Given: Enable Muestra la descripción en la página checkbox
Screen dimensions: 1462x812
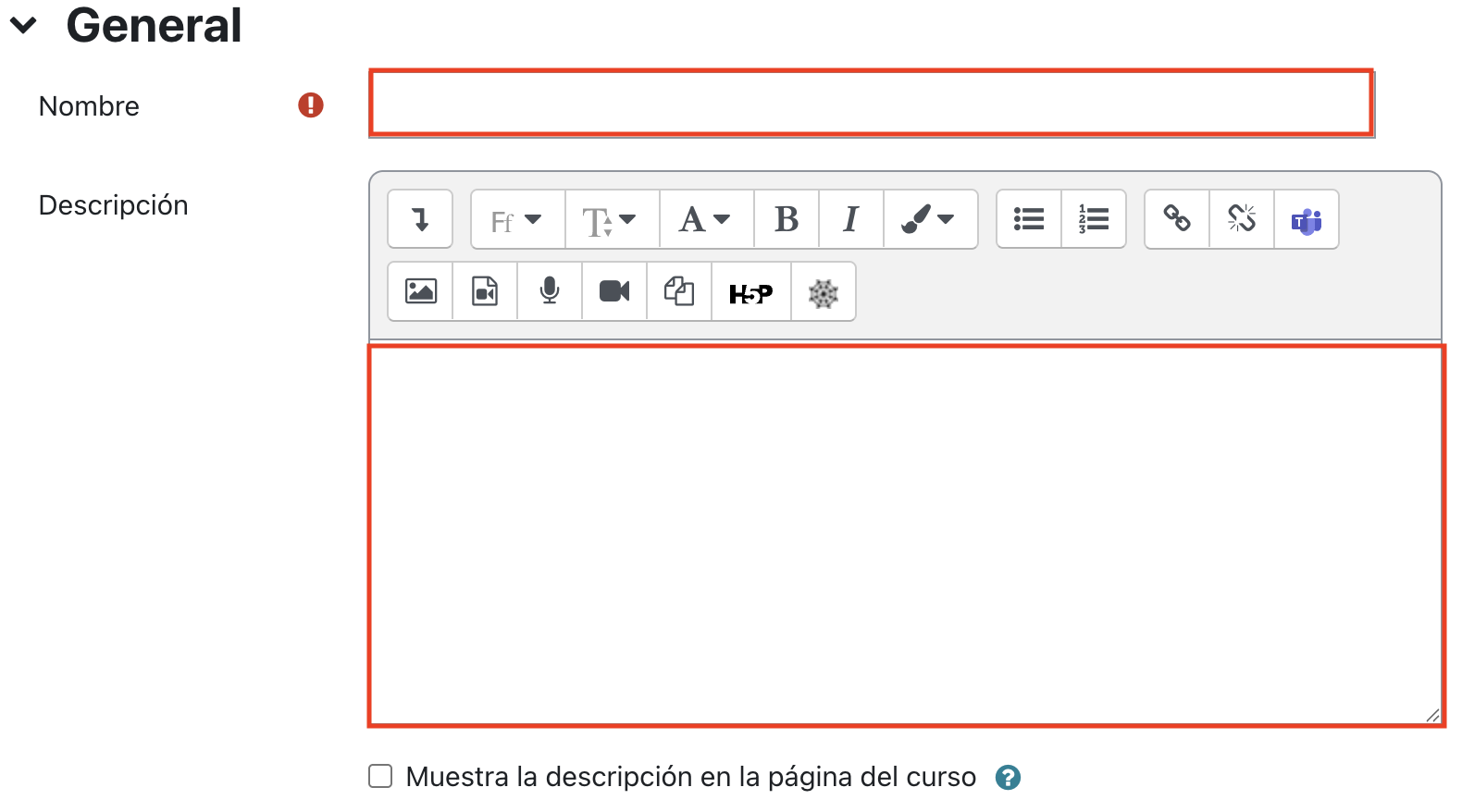Looking at the screenshot, I should pos(380,776).
